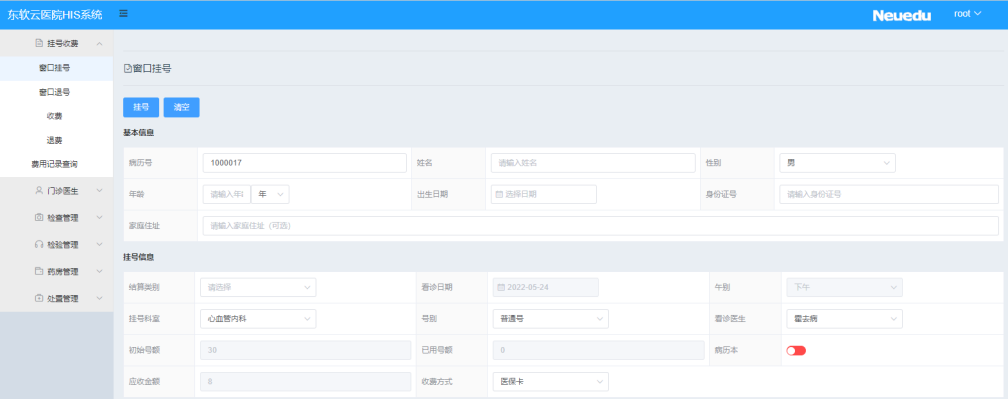
Task: Open the 性别 dropdown showing 男
Action: pyautogui.click(x=837, y=163)
